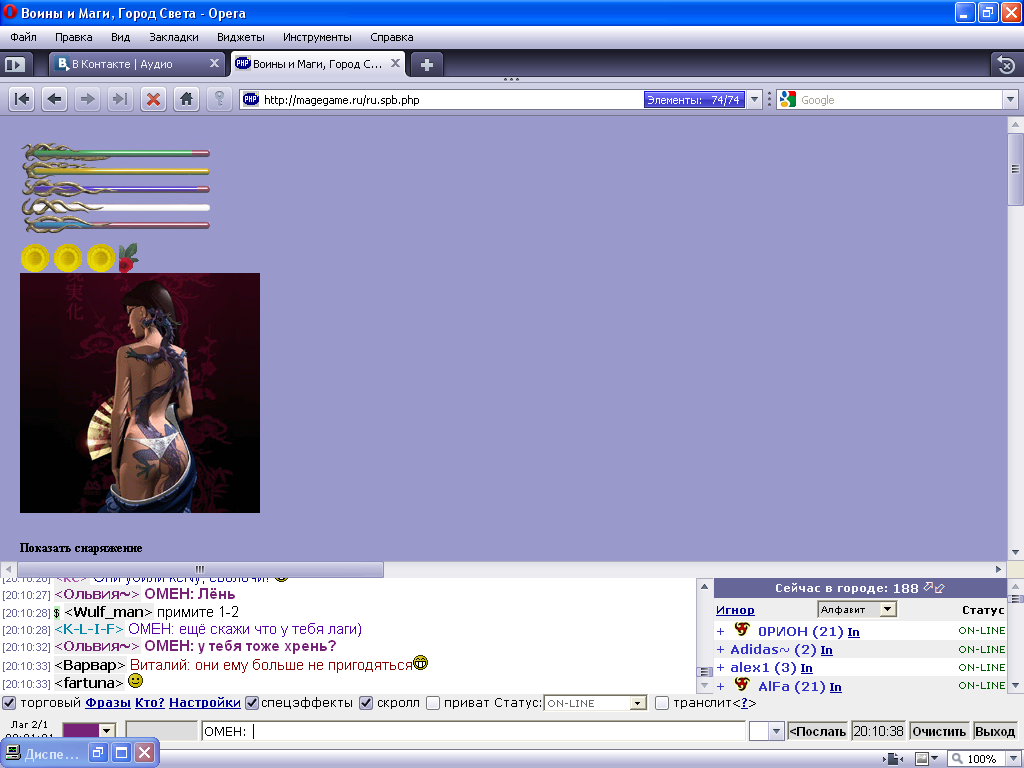Click the Выход exit button

995,731
